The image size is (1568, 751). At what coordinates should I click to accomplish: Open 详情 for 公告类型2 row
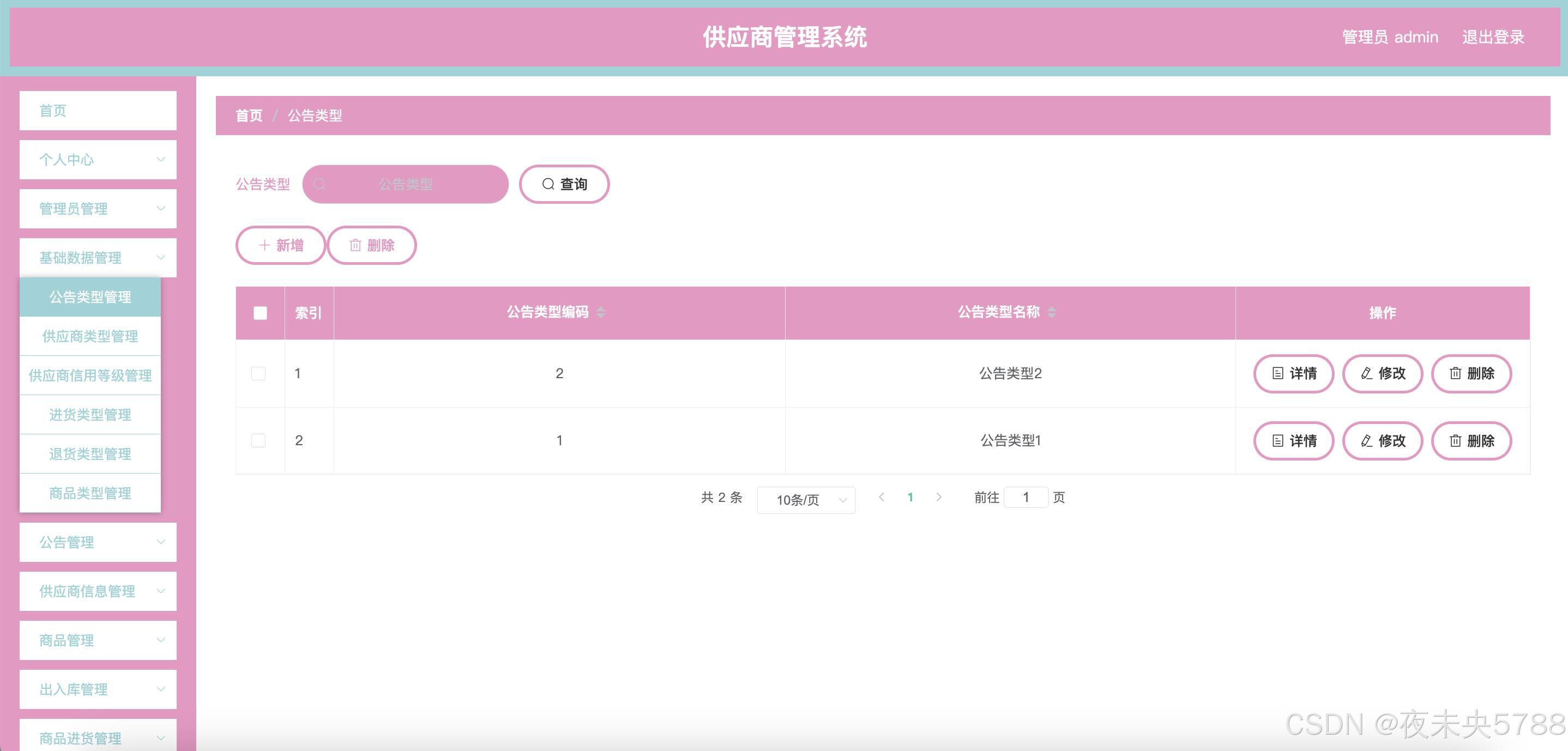[x=1293, y=374]
